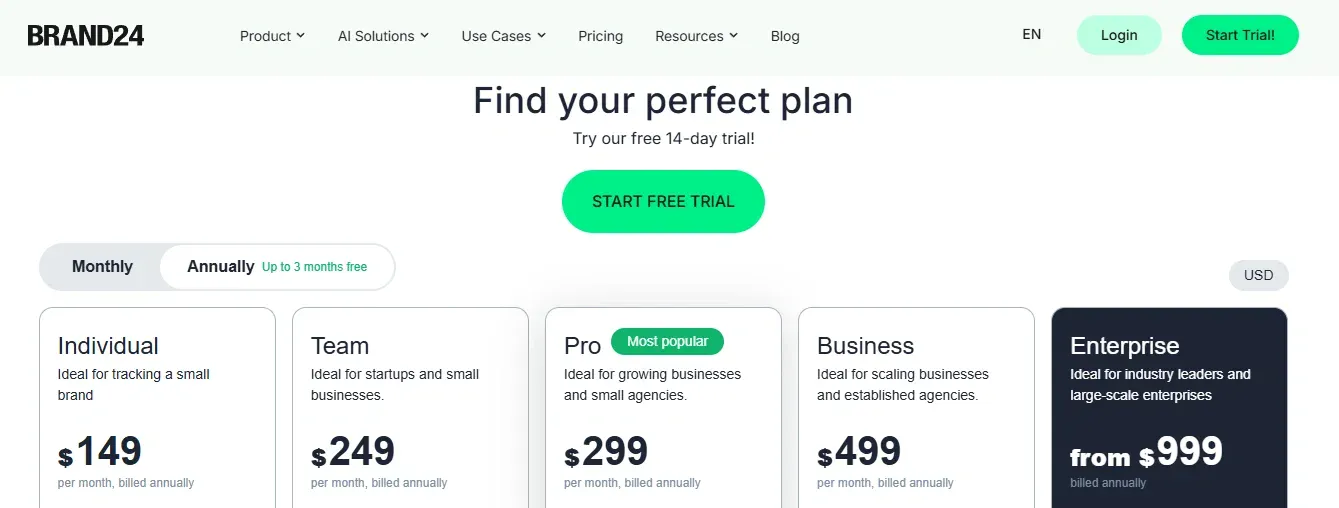
Task: Expand the Use Cases menu
Action: (x=503, y=36)
